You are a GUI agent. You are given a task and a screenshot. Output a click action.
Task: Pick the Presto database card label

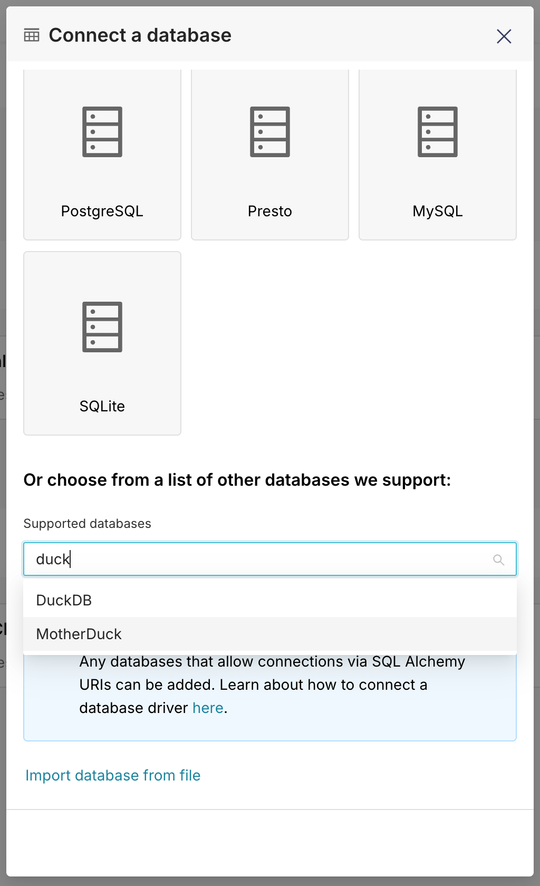point(270,211)
